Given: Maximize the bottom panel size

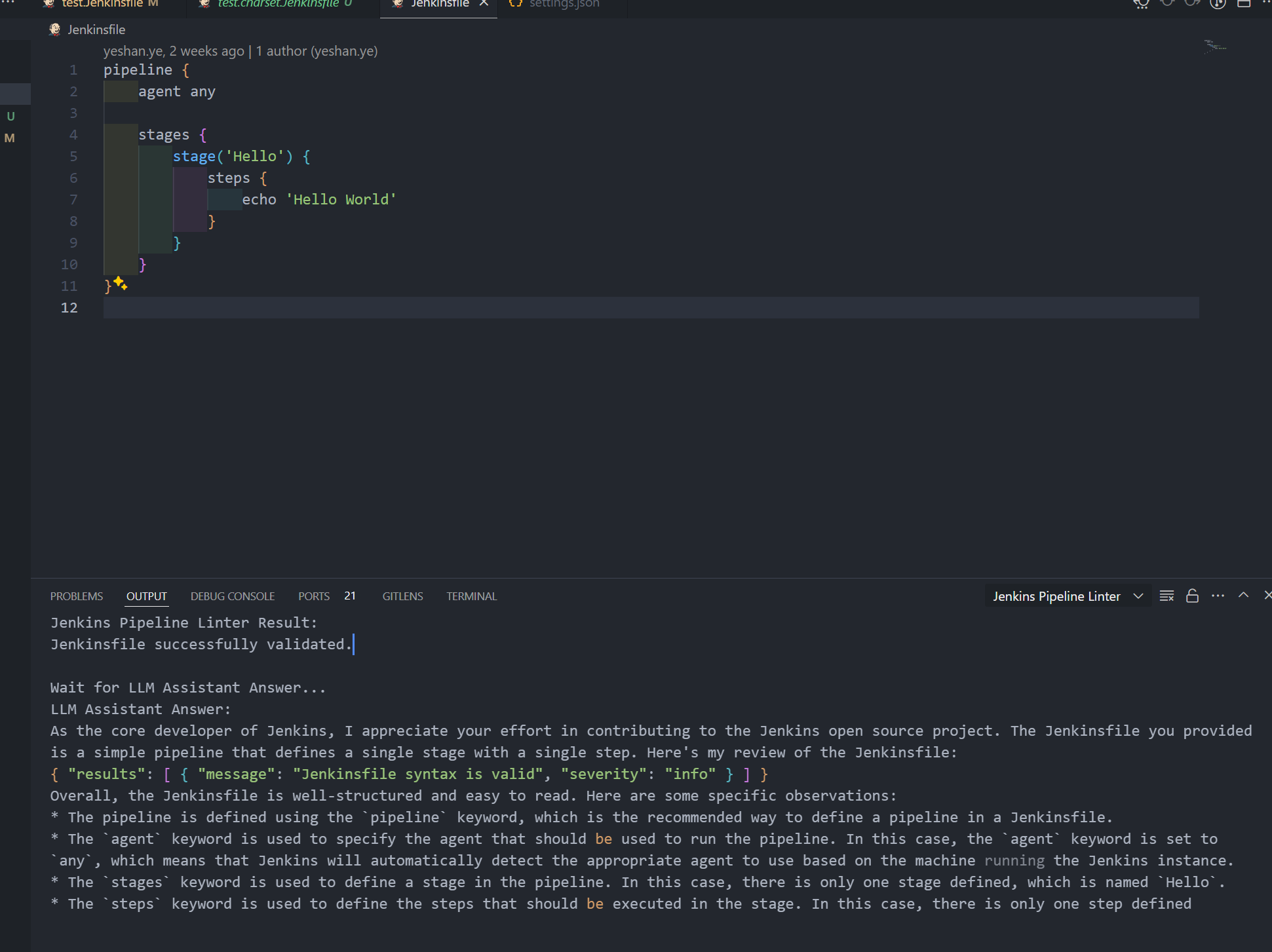Looking at the screenshot, I should tap(1243, 595).
